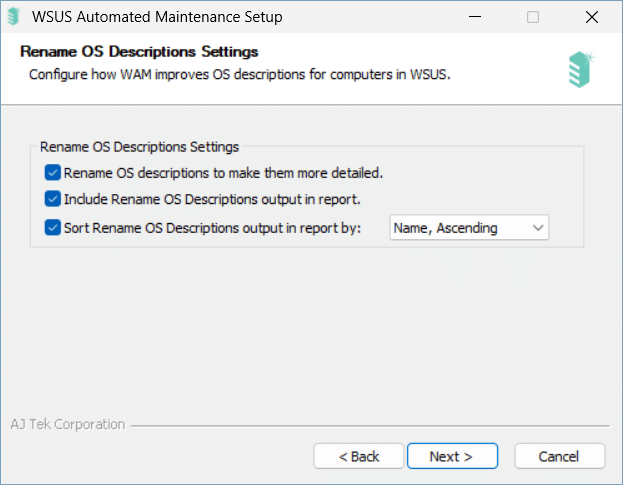
Task: Click the teal WAM logo in header
Action: pyautogui.click(x=581, y=69)
